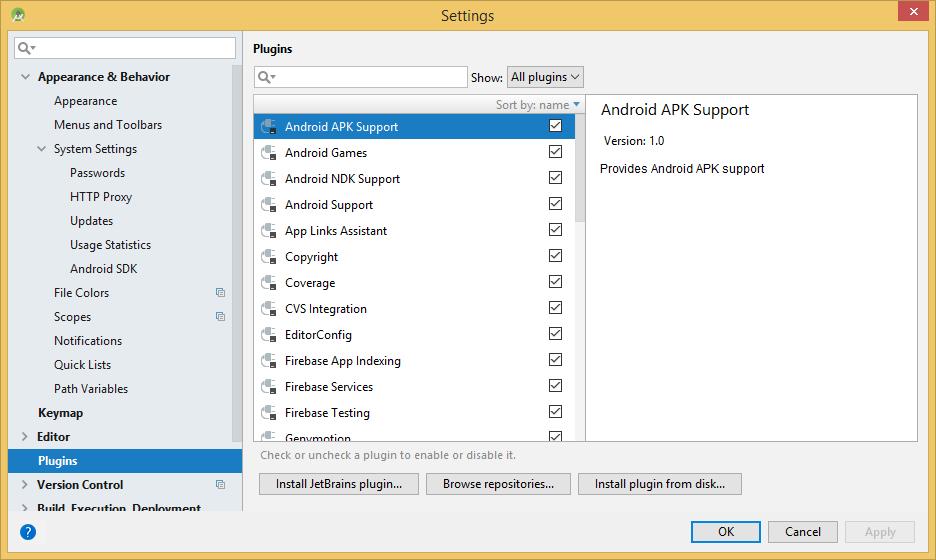The width and height of the screenshot is (936, 560).
Task: Go to the Passwords settings page
Action: tap(97, 173)
